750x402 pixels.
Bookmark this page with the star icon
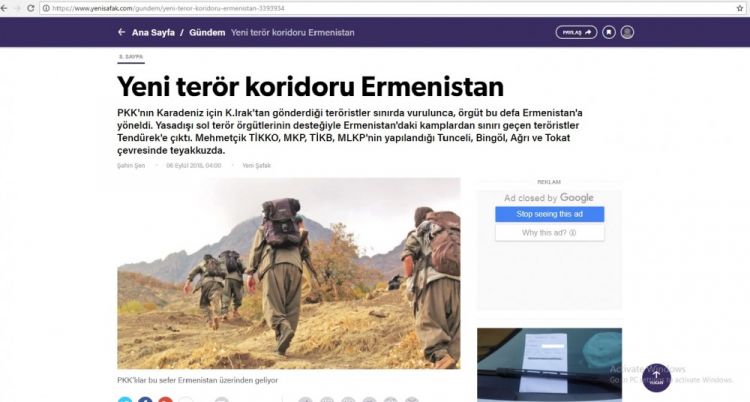click(739, 8)
